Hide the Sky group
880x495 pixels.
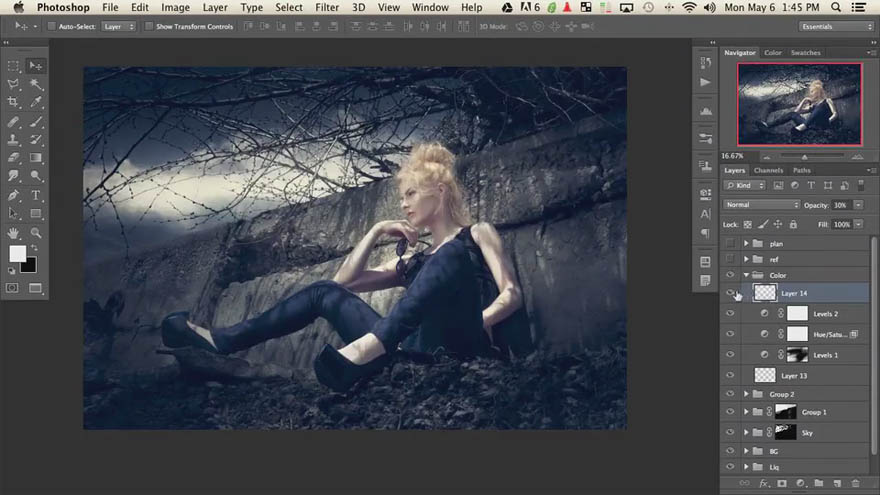[x=730, y=433]
